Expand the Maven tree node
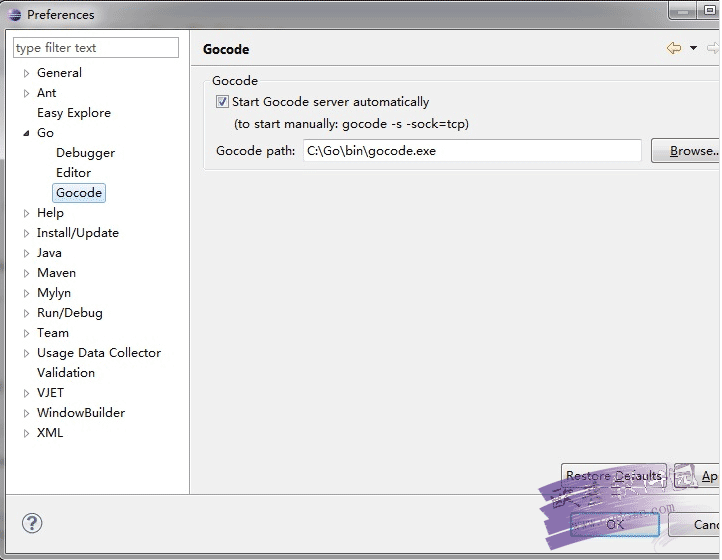722x560 pixels. (x=26, y=273)
